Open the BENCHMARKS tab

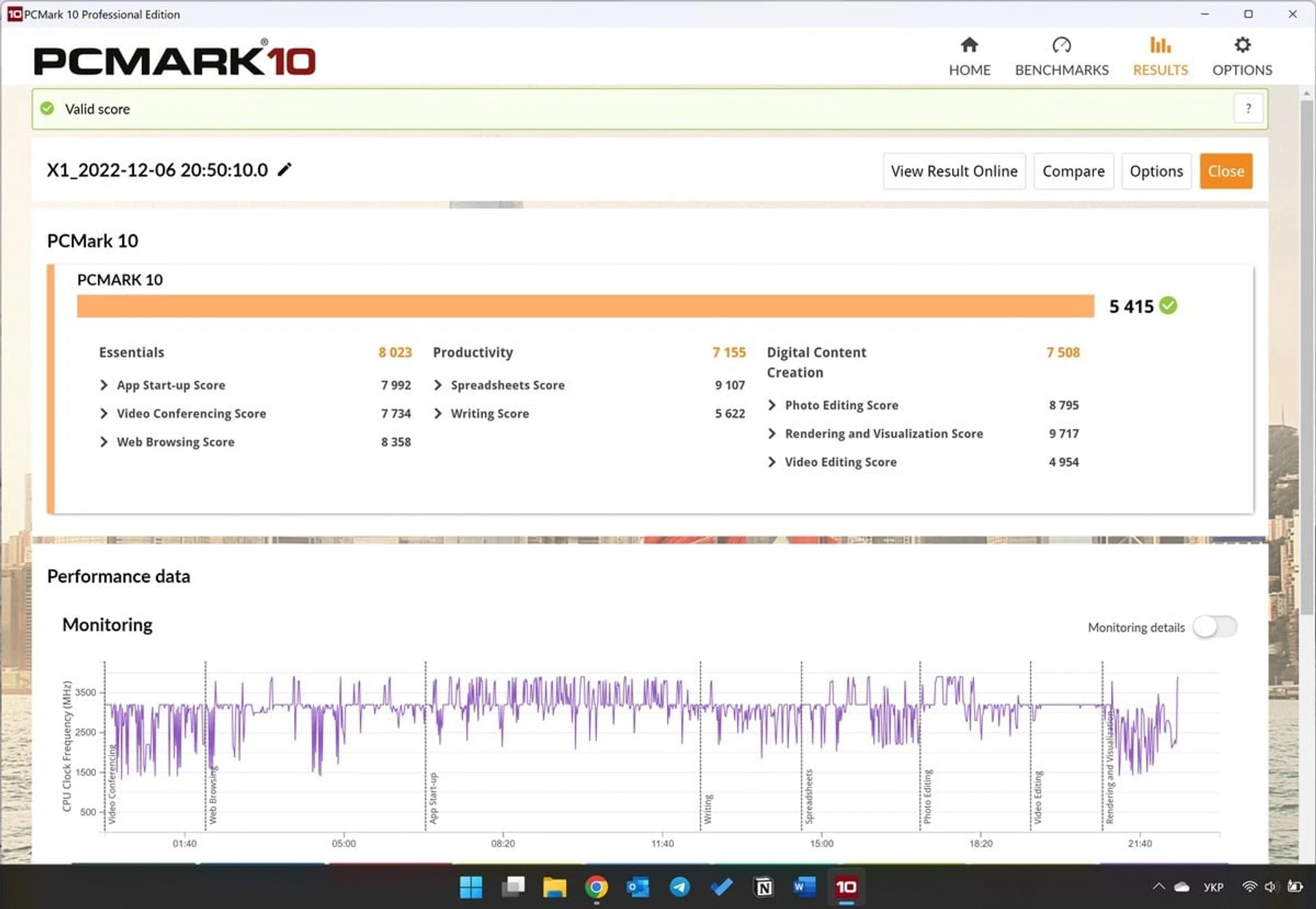[1061, 57]
